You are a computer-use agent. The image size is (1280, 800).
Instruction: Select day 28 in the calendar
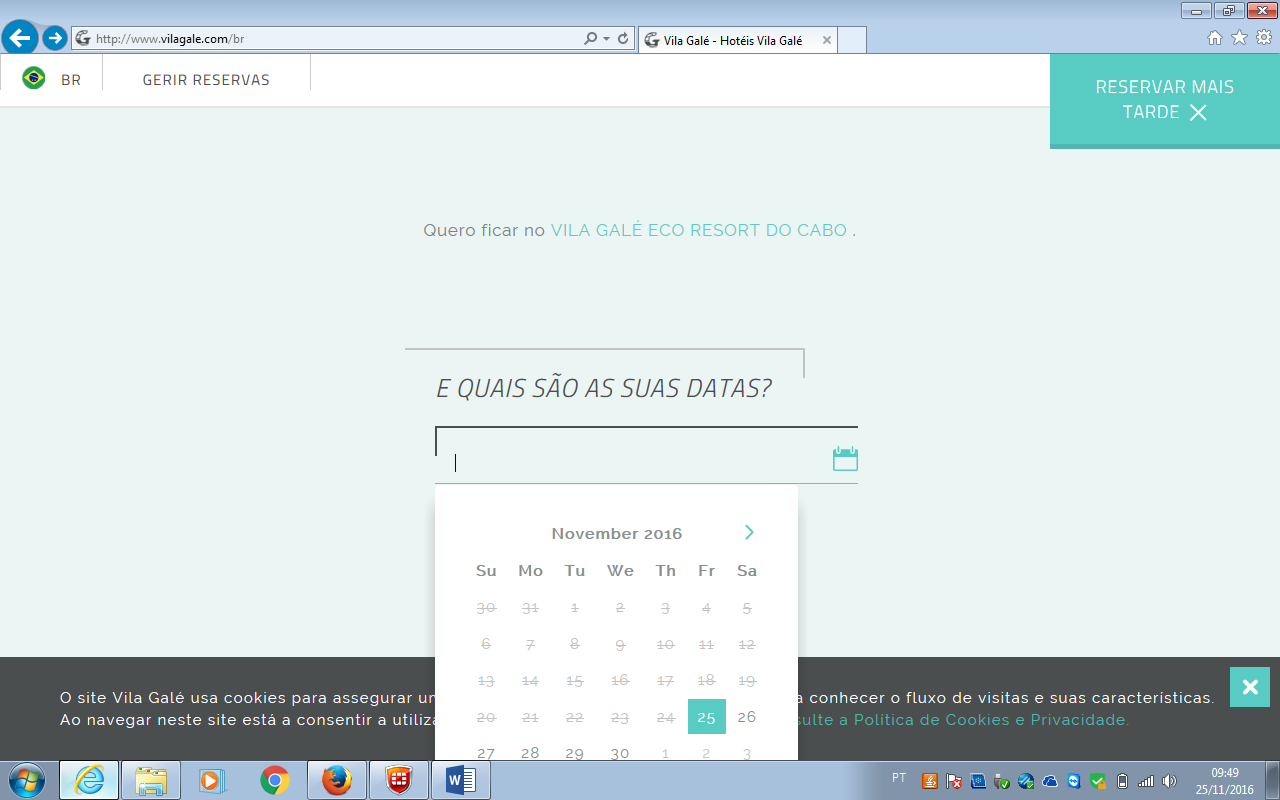coord(530,752)
